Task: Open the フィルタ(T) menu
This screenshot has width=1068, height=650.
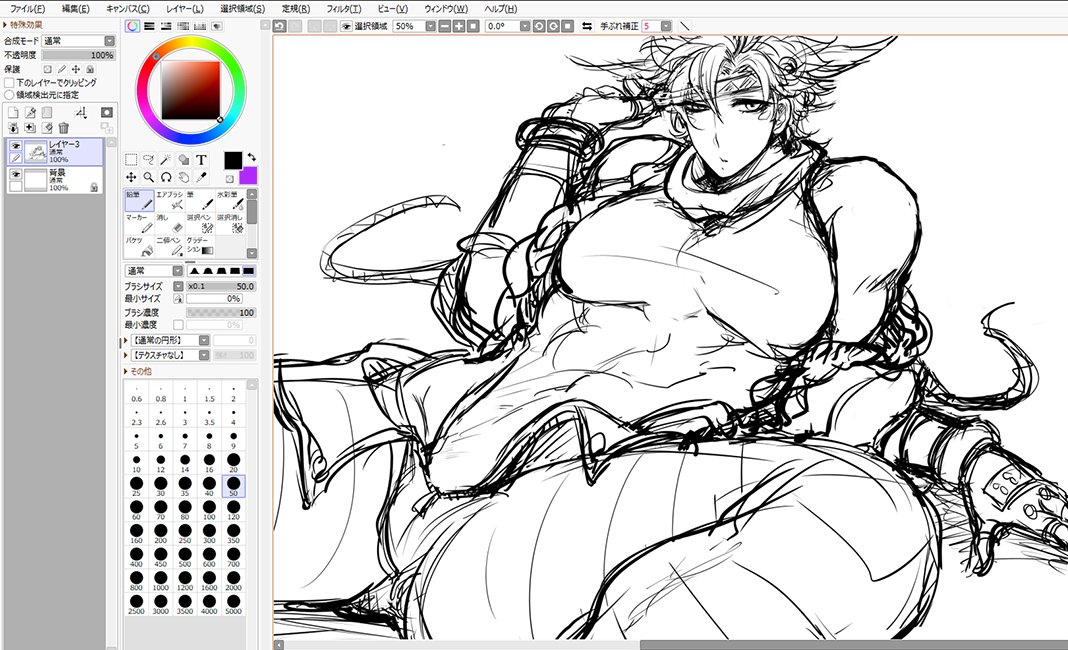Action: click(x=343, y=9)
